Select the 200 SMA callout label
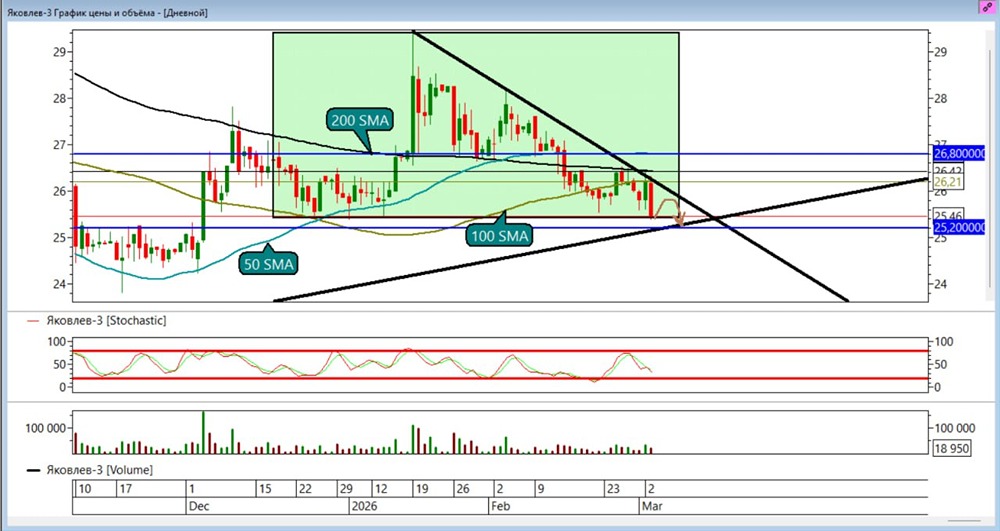 coord(360,119)
